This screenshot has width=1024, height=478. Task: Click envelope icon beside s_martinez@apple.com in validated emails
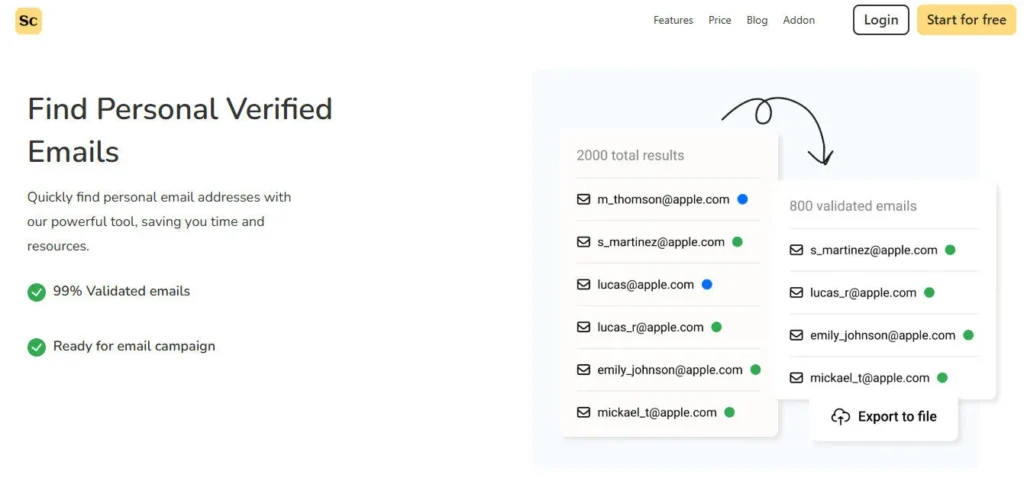tap(797, 250)
